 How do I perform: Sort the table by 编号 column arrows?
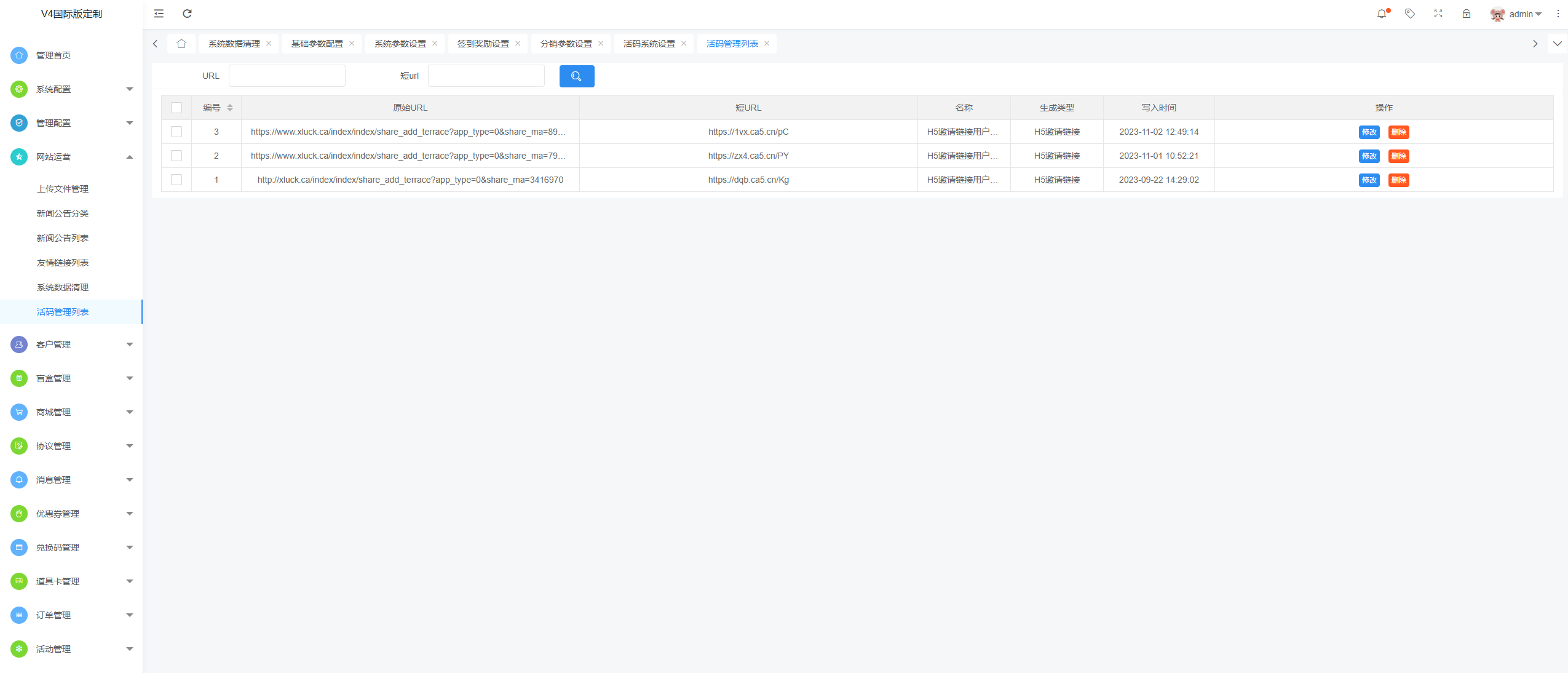tap(230, 108)
